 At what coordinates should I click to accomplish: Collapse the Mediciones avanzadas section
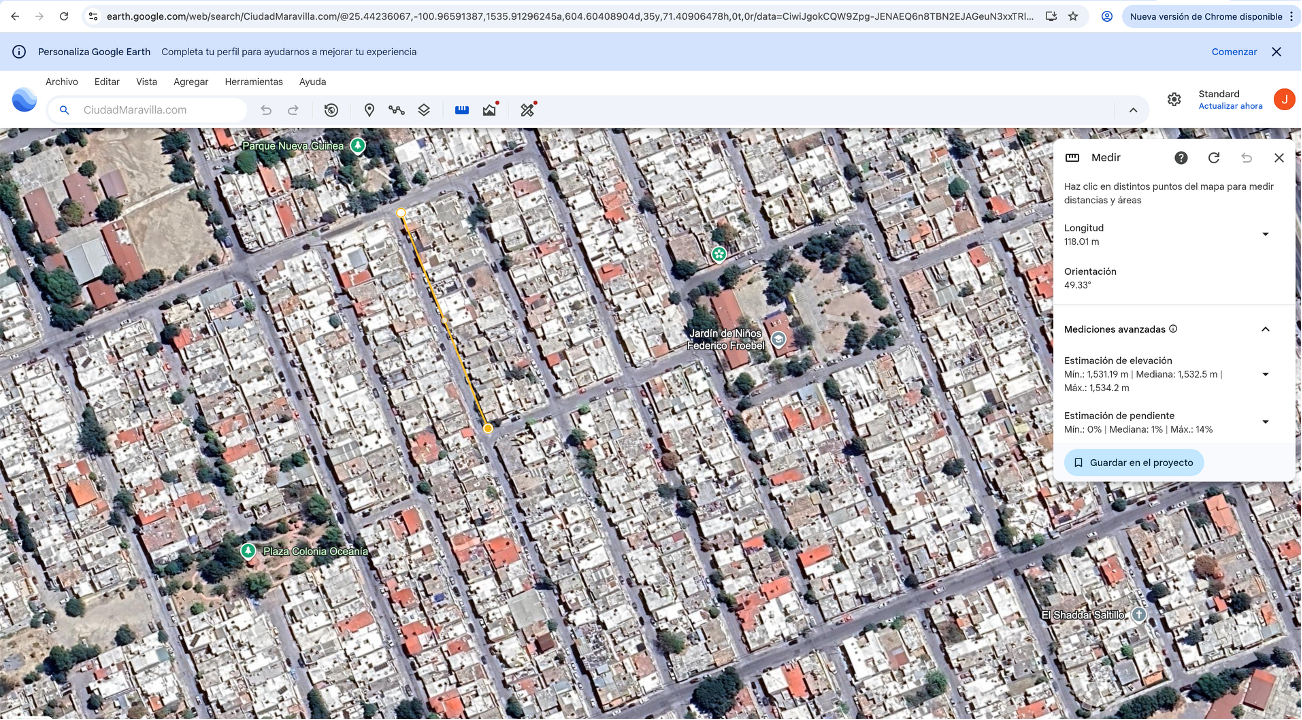click(x=1265, y=329)
